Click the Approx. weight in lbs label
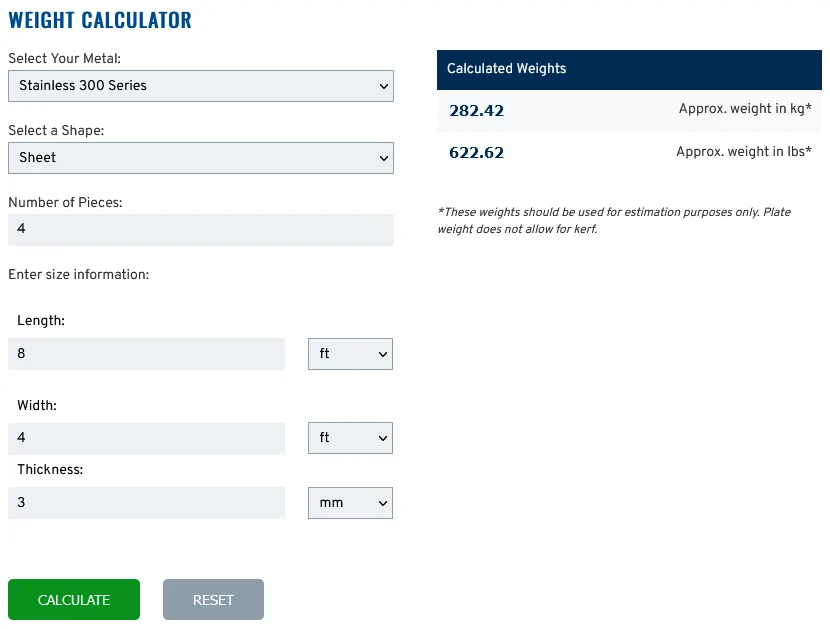Viewport: 830px width, 629px height. (744, 151)
